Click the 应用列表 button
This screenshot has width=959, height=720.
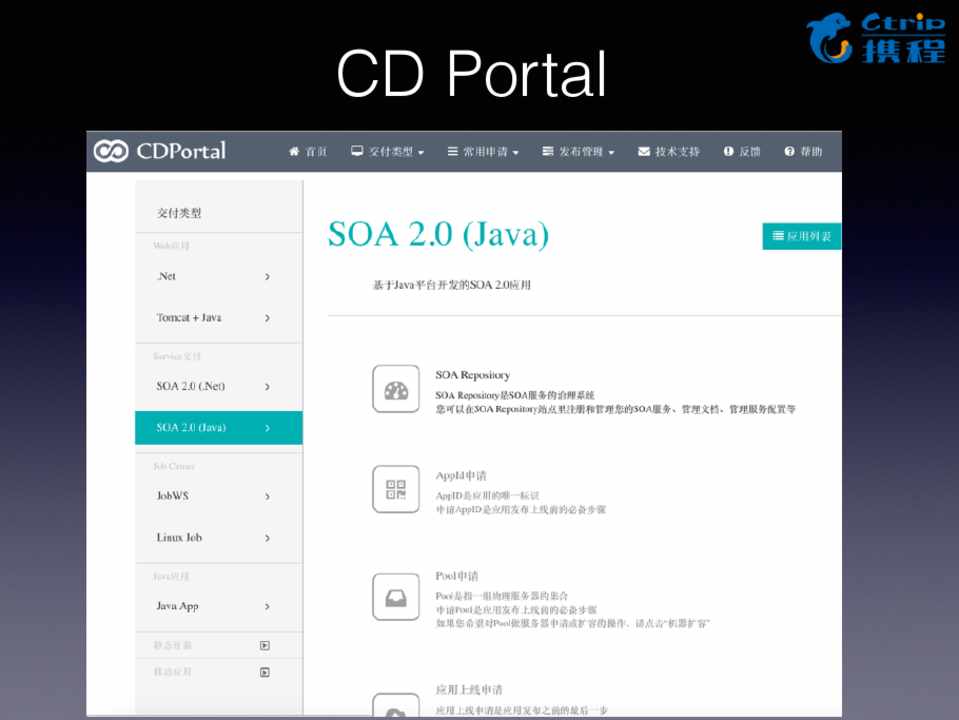(x=802, y=237)
